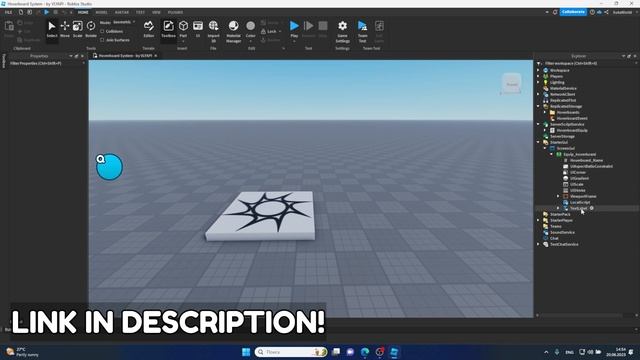Start a Team Test session
The height and width of the screenshot is (360, 640).
pos(362,31)
